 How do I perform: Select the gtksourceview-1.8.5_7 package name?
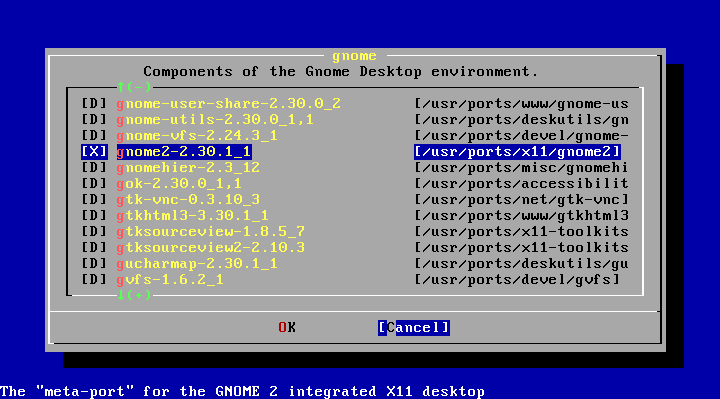coord(211,232)
